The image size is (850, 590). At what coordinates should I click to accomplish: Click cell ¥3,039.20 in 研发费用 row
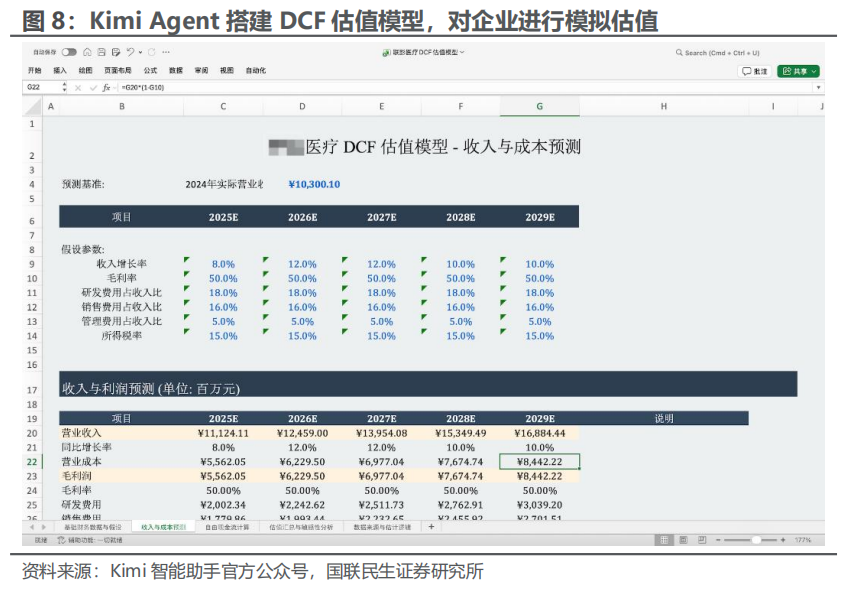[x=539, y=505]
